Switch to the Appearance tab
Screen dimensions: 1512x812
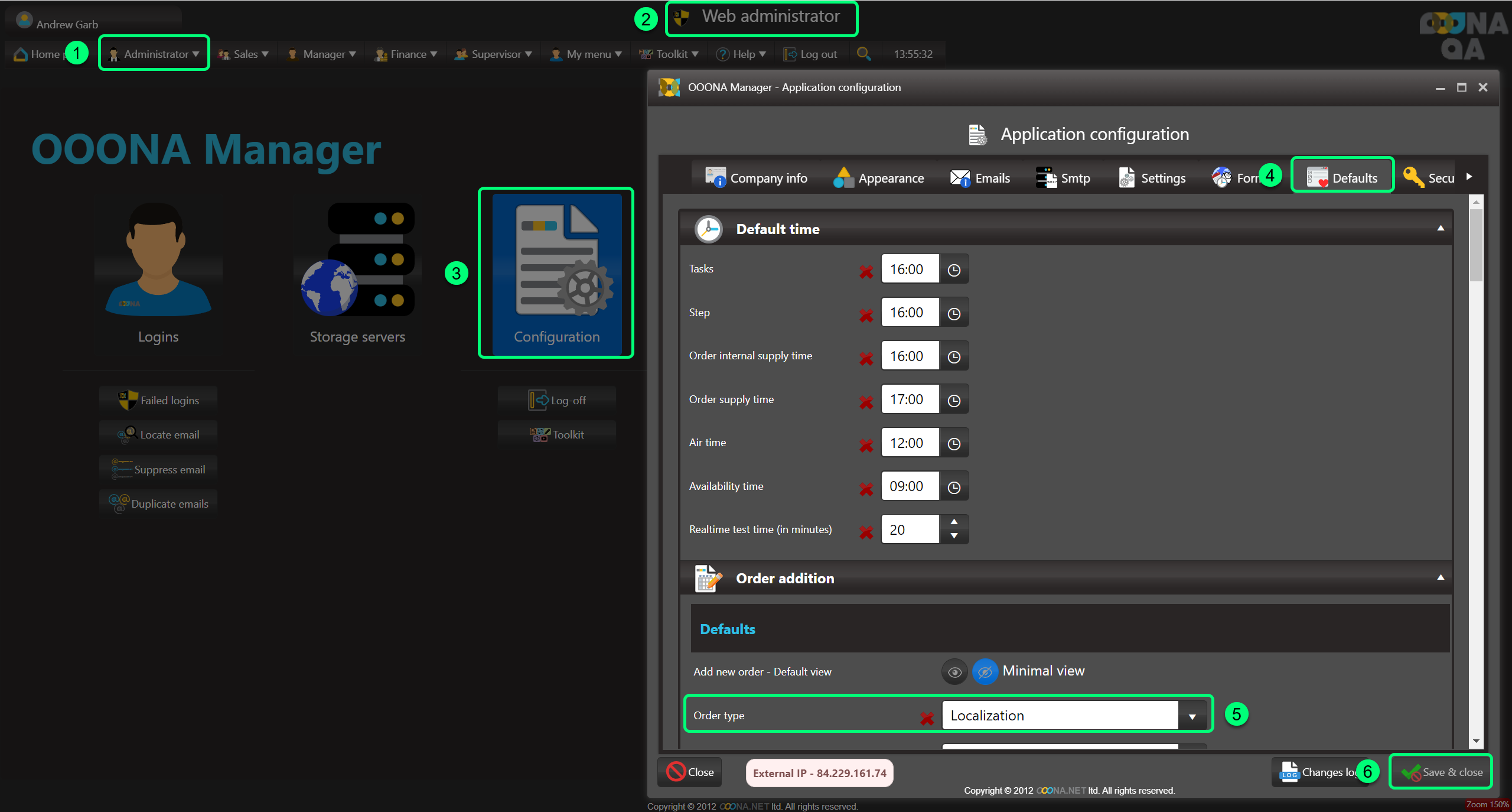[879, 178]
